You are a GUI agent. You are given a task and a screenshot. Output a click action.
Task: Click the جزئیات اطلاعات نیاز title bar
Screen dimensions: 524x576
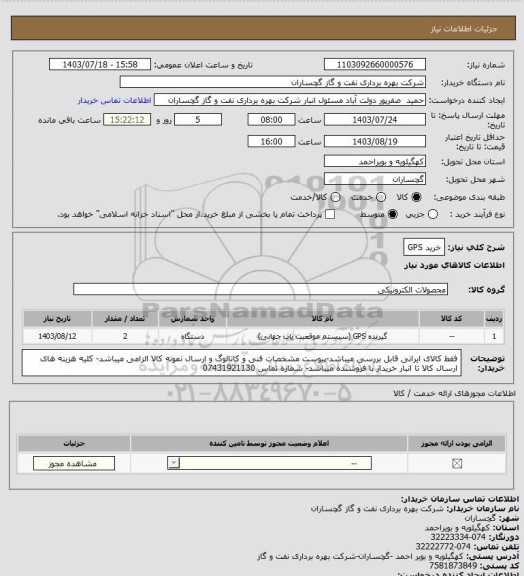(x=263, y=28)
